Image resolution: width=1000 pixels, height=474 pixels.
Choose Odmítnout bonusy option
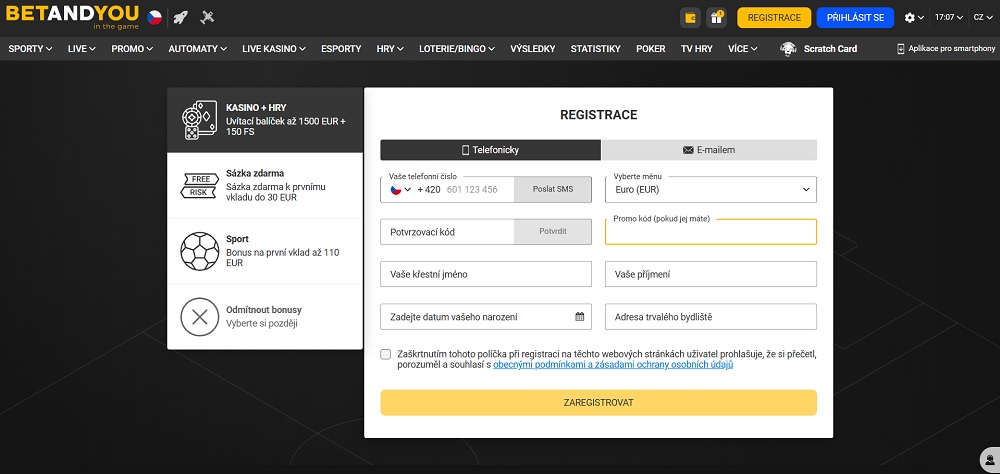pyautogui.click(x=265, y=317)
